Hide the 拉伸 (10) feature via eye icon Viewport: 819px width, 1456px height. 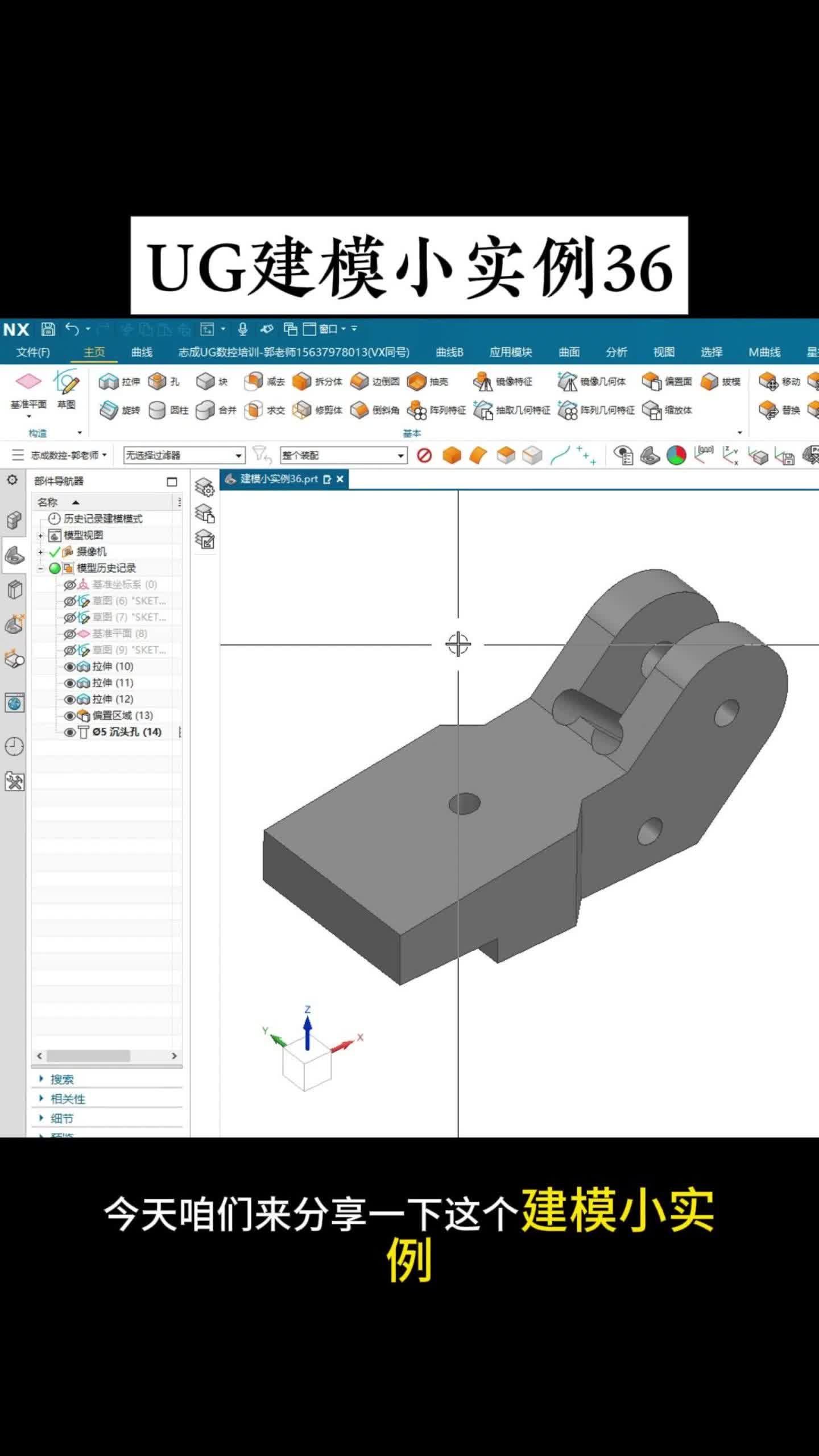(70, 667)
